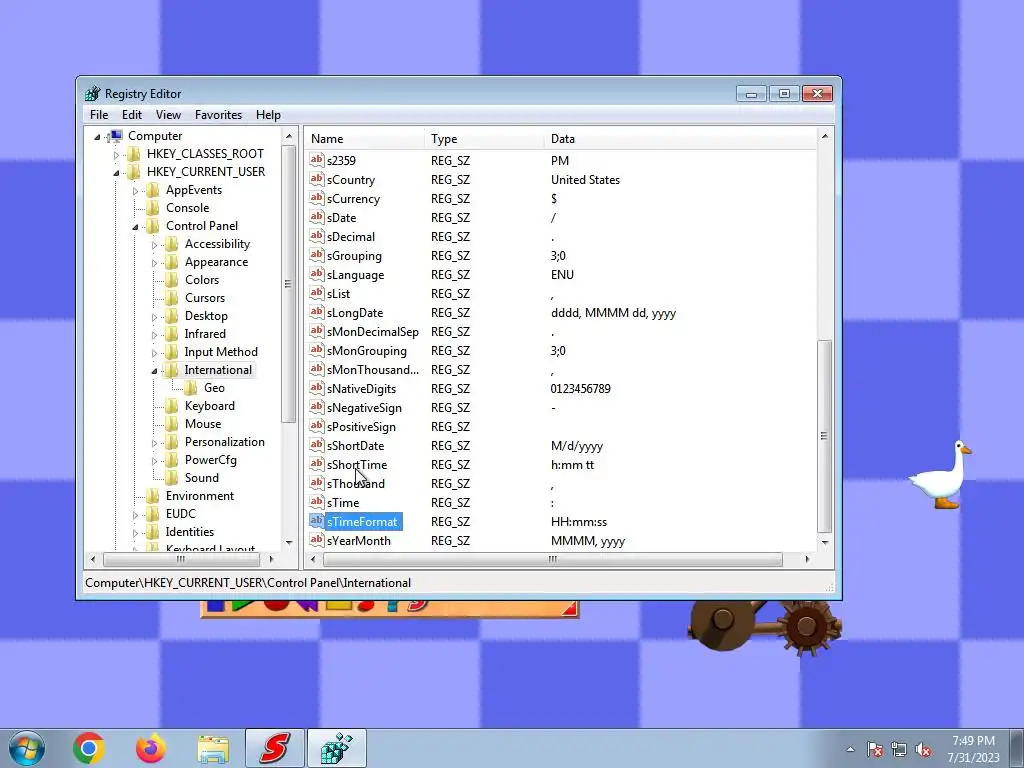Select the Geo subkey folder icon
Viewport: 1024px width, 768px height.
click(191, 388)
